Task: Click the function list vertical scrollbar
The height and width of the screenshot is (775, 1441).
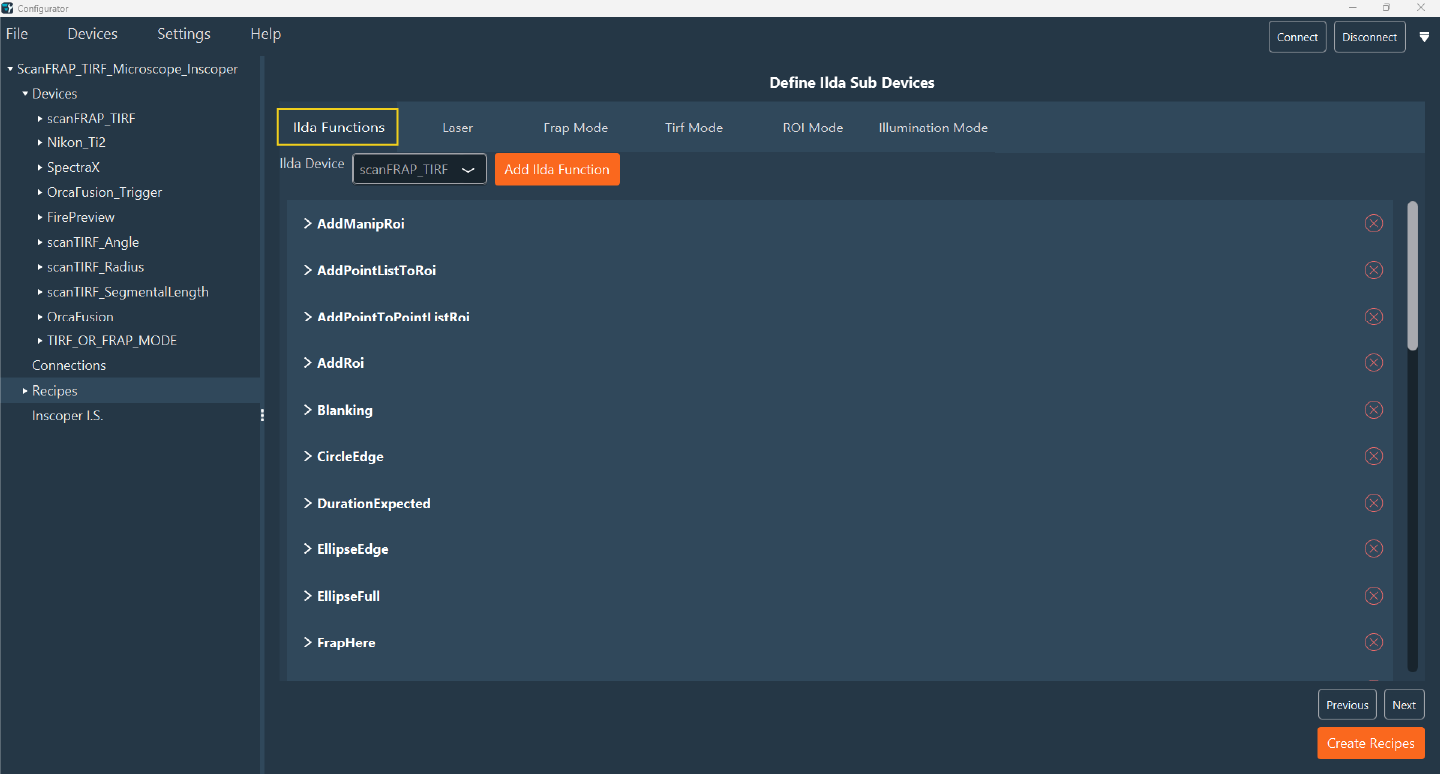Action: coord(1412,278)
